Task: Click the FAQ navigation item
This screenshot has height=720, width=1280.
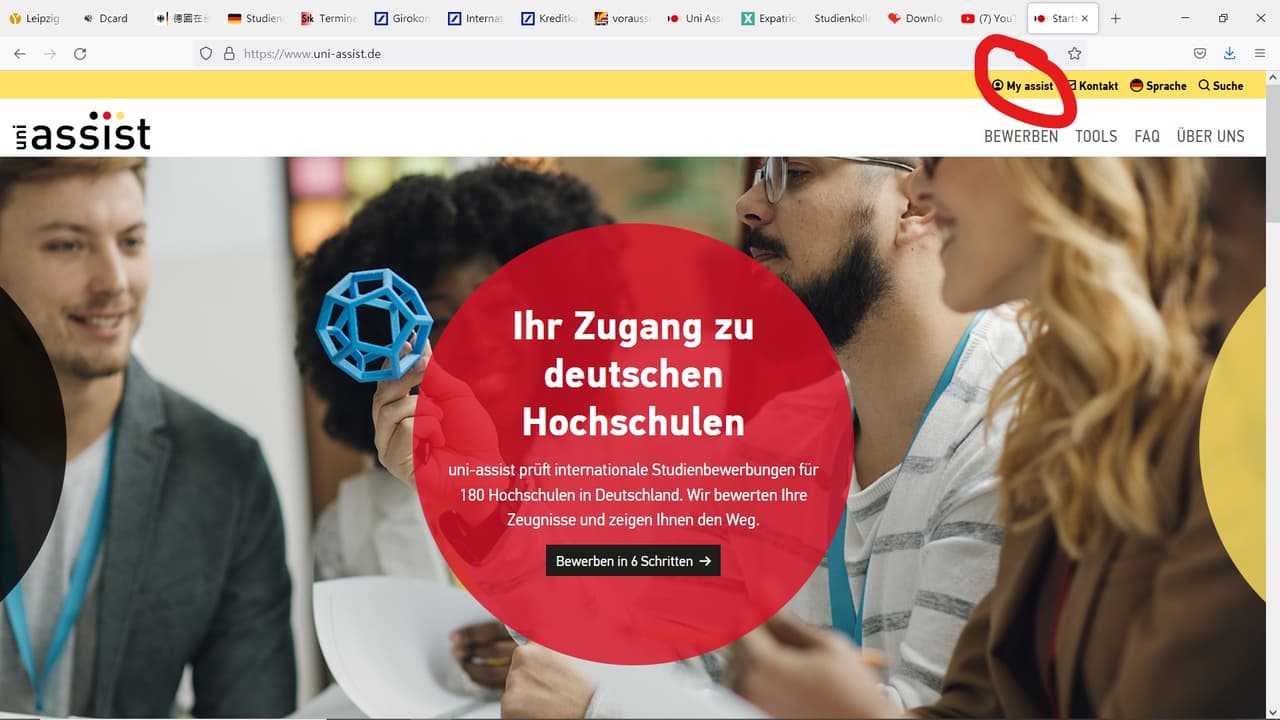Action: click(1147, 136)
